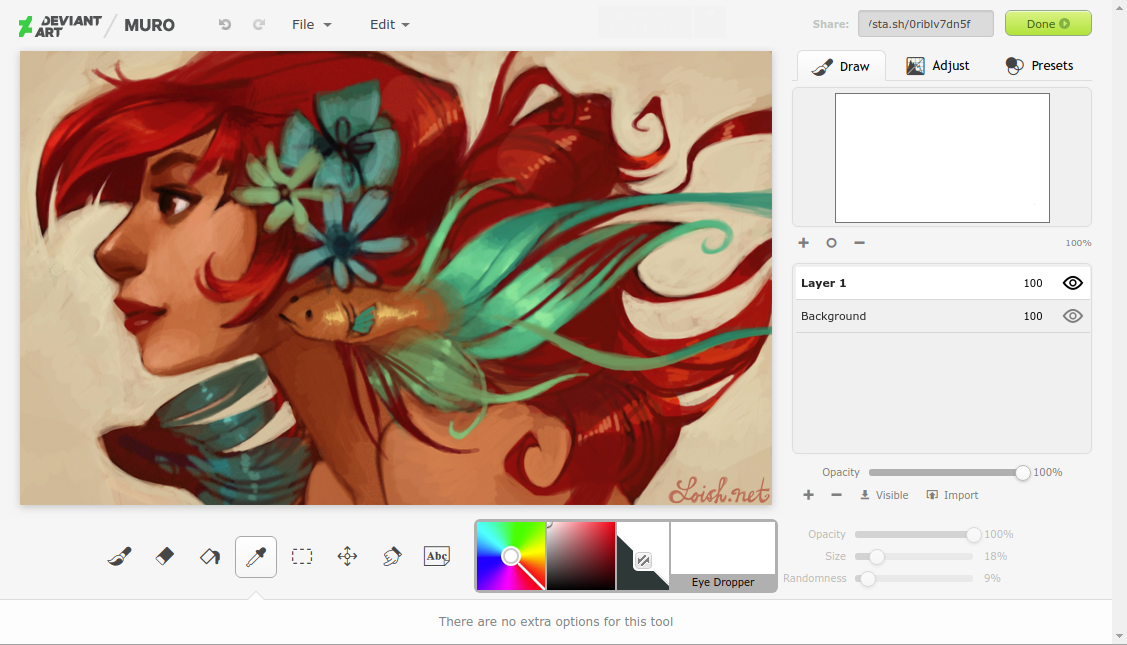This screenshot has width=1127, height=645.
Task: Select the move tool with four arrows
Action: click(x=347, y=557)
